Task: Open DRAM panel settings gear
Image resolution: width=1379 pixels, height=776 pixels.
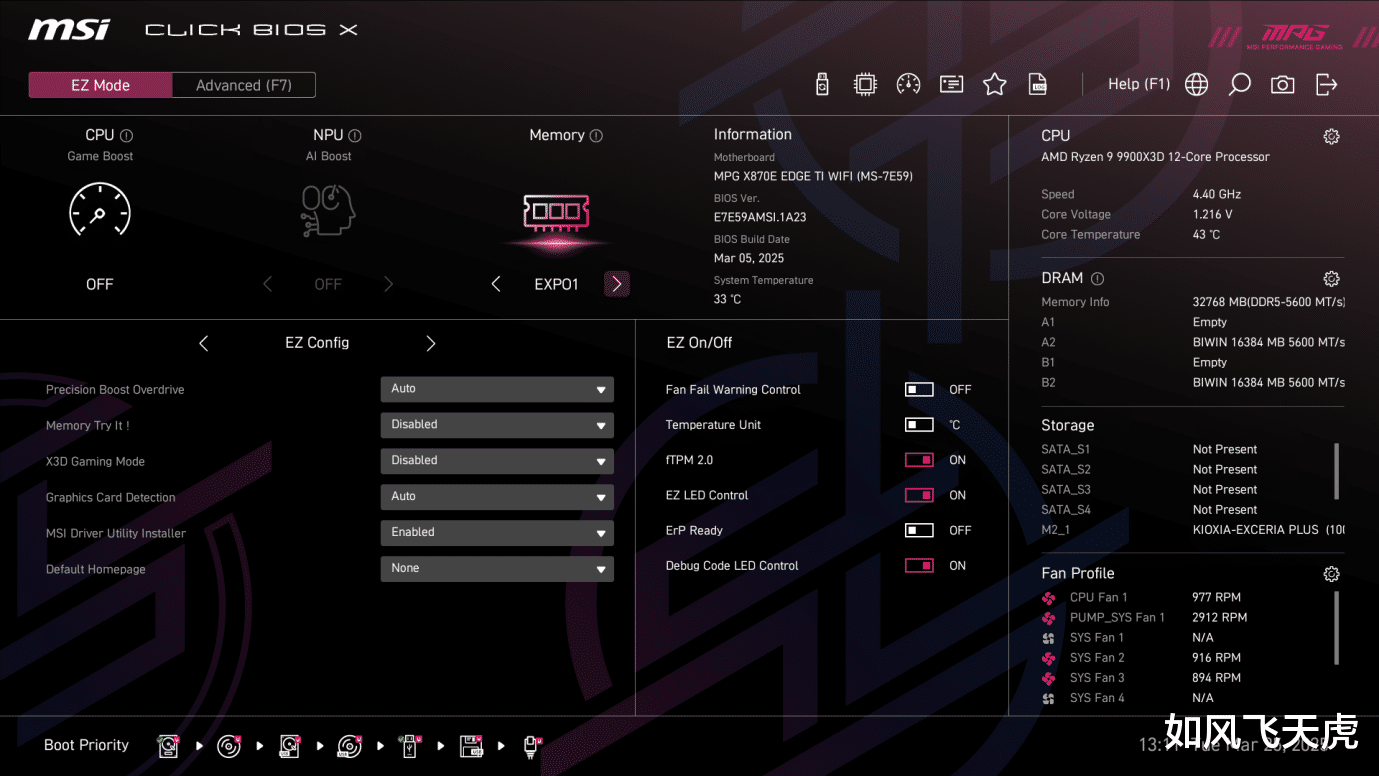Action: [1331, 279]
